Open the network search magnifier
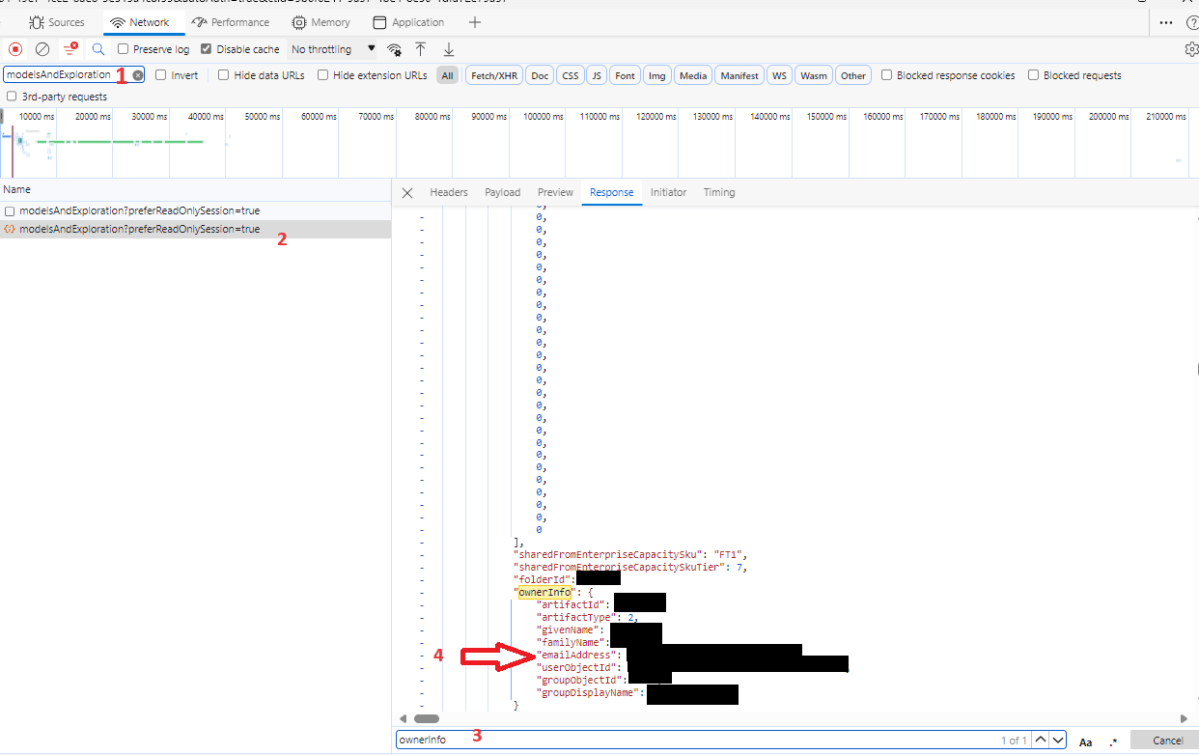This screenshot has width=1199, height=755. (x=97, y=48)
